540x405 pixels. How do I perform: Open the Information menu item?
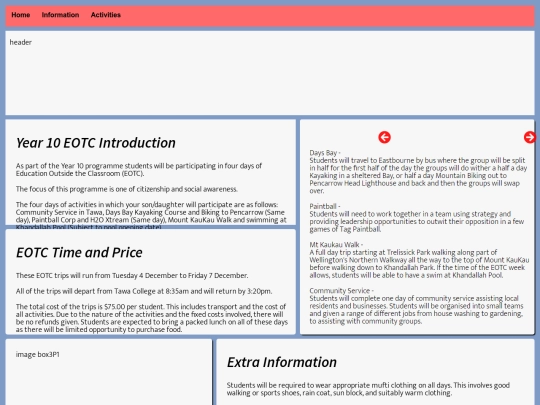tap(60, 15)
